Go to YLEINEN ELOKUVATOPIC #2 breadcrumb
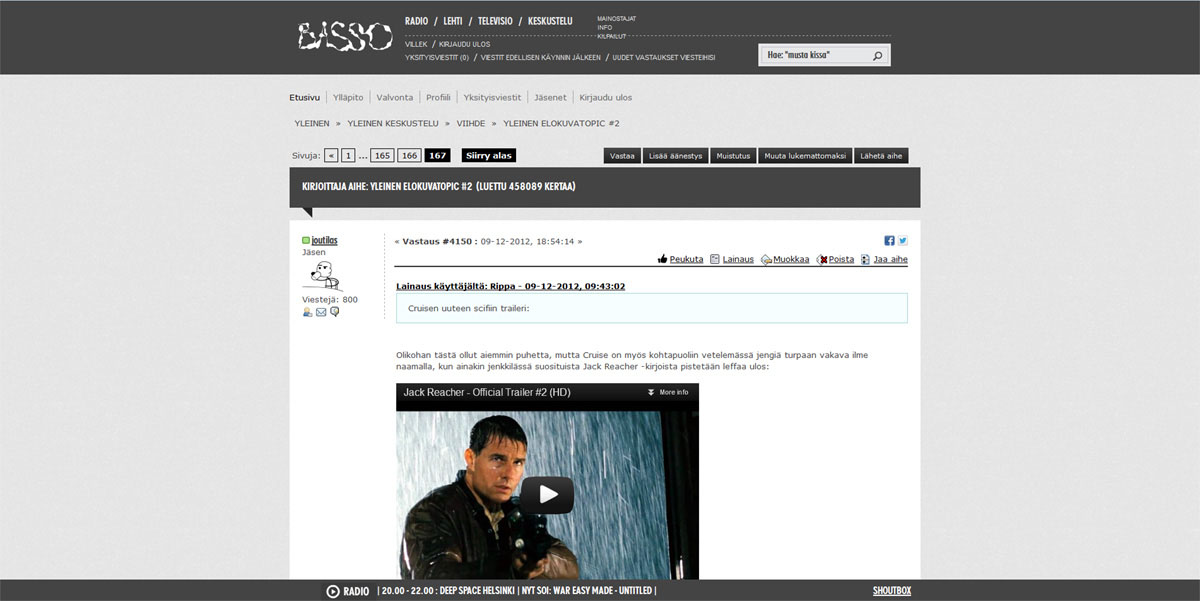Image resolution: width=1200 pixels, height=601 pixels. click(561, 123)
